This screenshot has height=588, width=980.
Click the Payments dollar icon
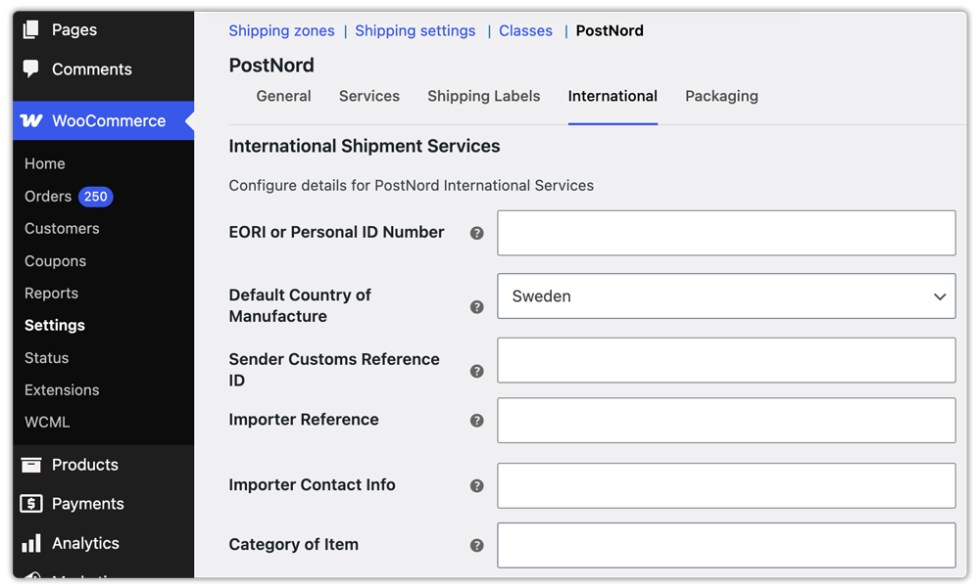click(31, 504)
